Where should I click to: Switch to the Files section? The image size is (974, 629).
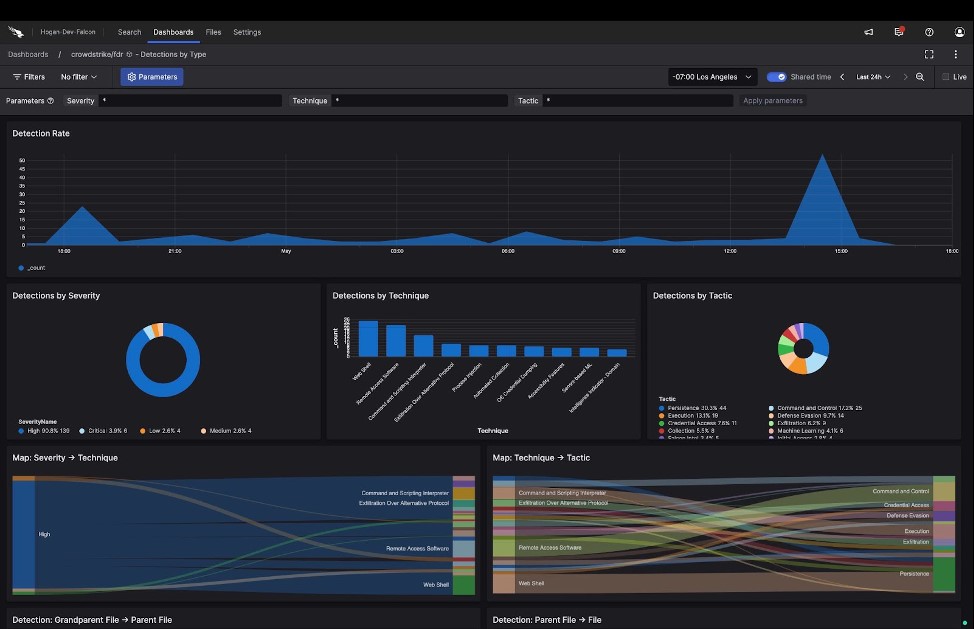click(213, 31)
